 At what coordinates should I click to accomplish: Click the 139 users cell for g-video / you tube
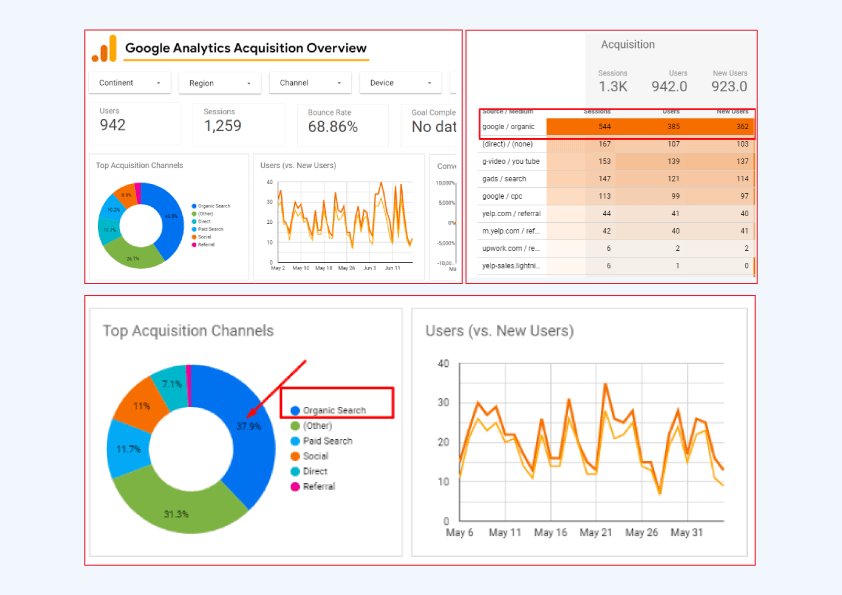(x=673, y=161)
